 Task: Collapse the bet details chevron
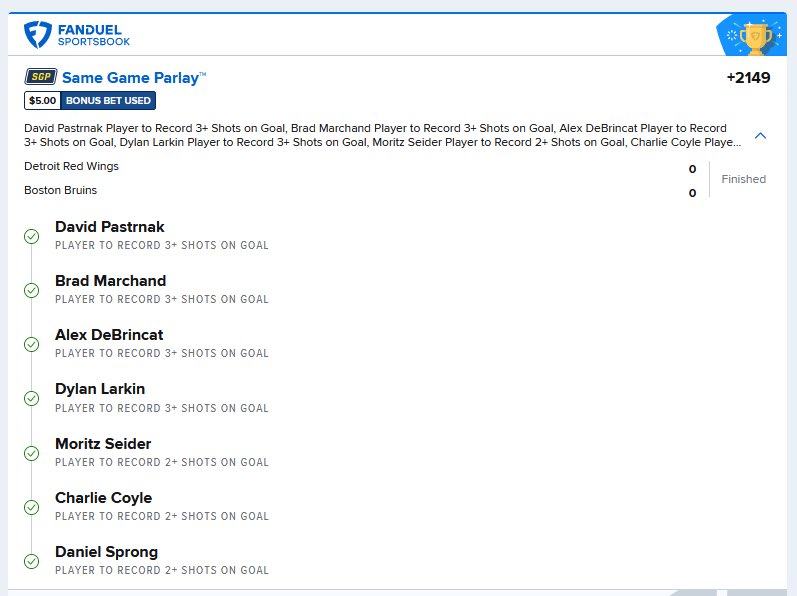760,136
